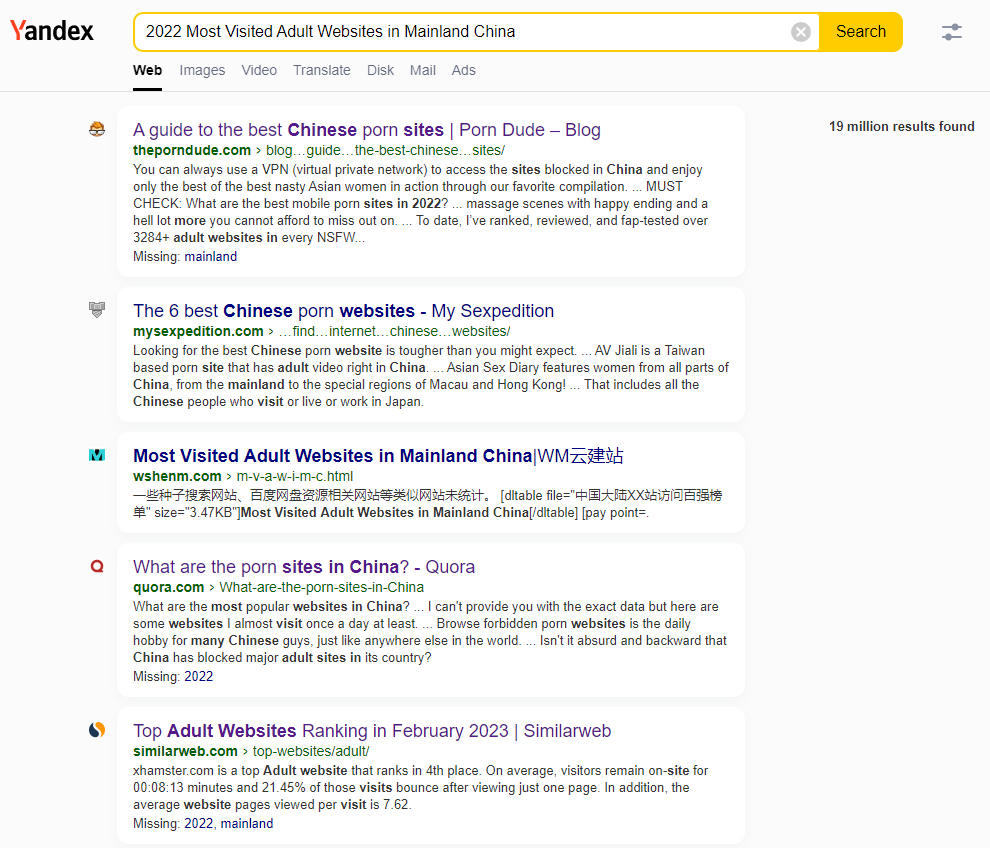Click '19 million results found' text
Viewport: 990px width, 848px height.
click(x=902, y=126)
